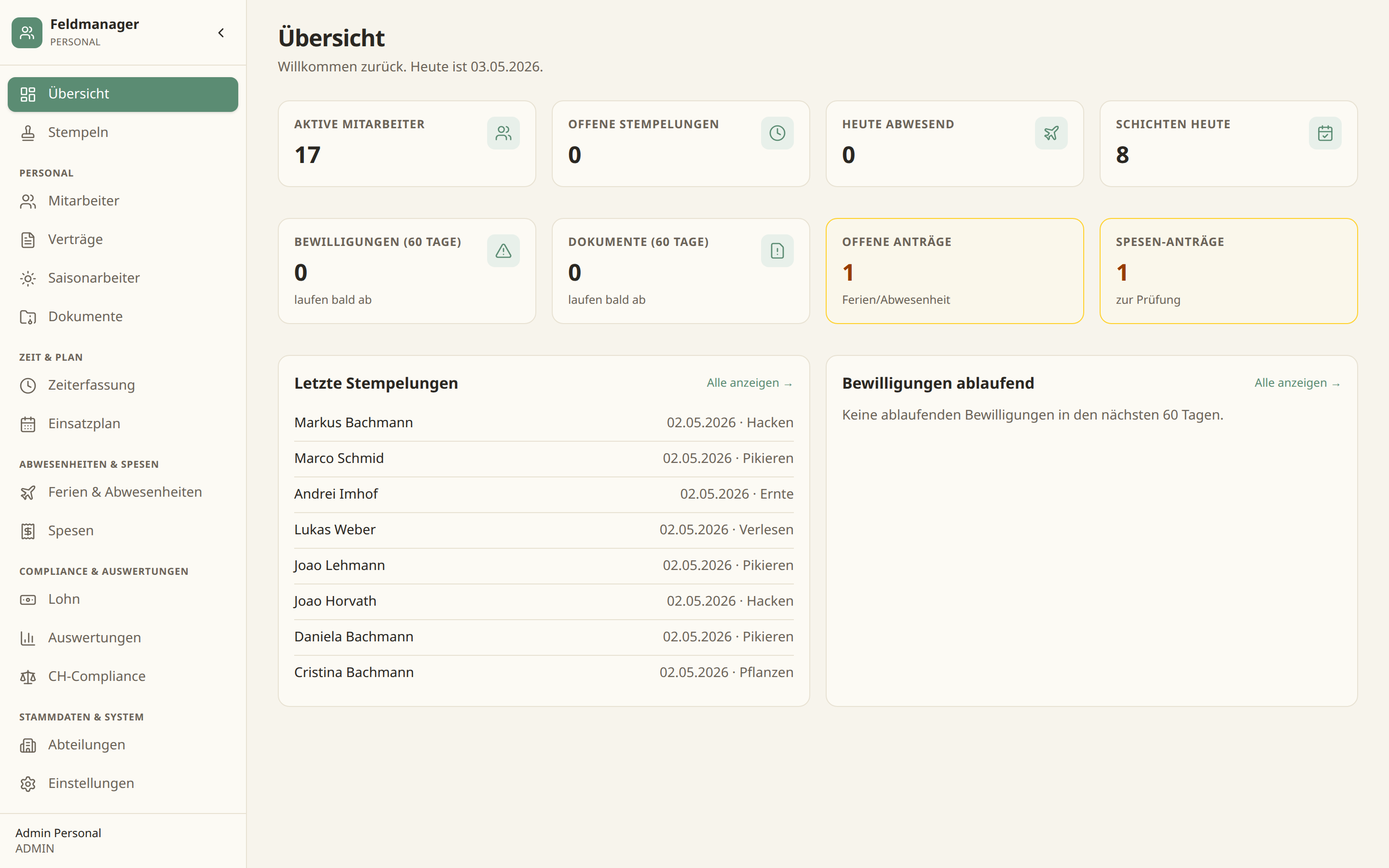Click clock icon on Offene Stempelungen card

777,133
